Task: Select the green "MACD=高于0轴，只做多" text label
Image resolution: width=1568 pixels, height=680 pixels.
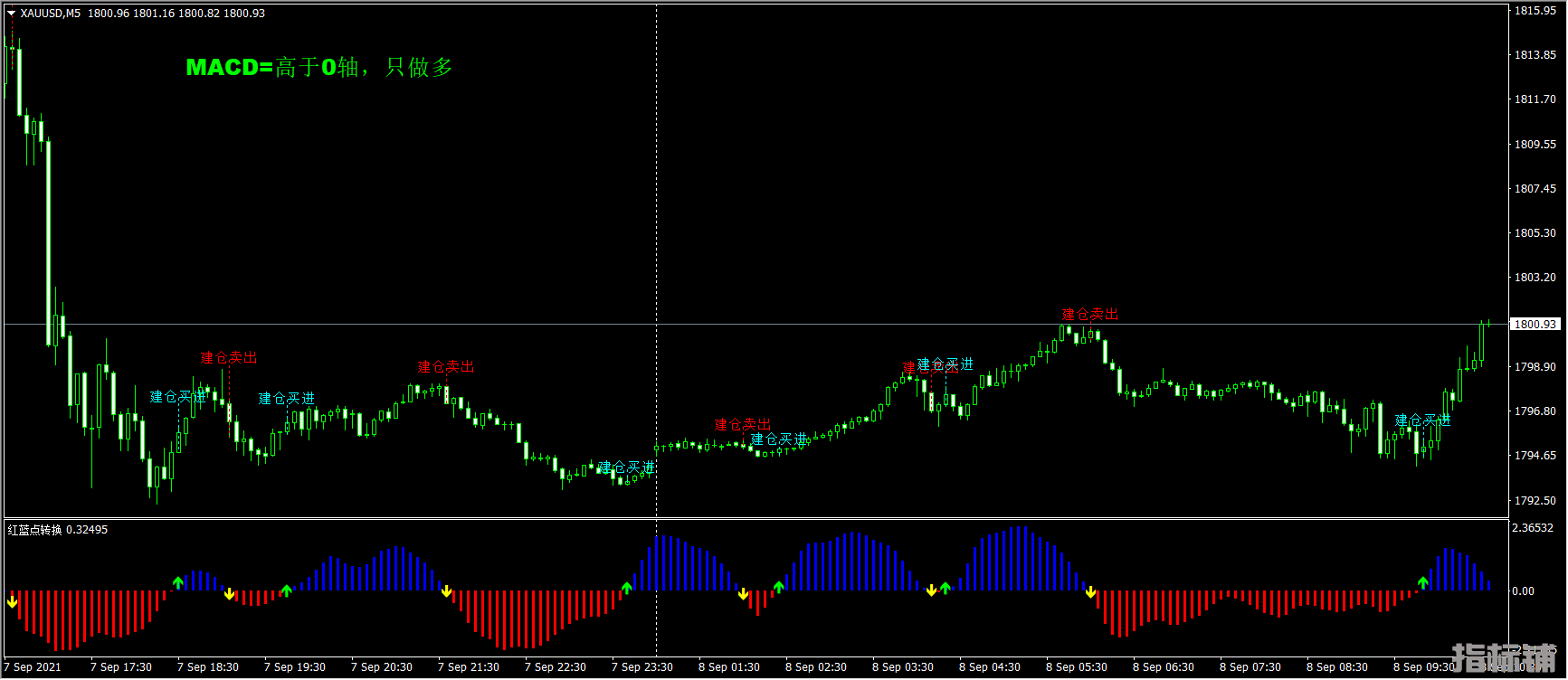Action: (318, 68)
